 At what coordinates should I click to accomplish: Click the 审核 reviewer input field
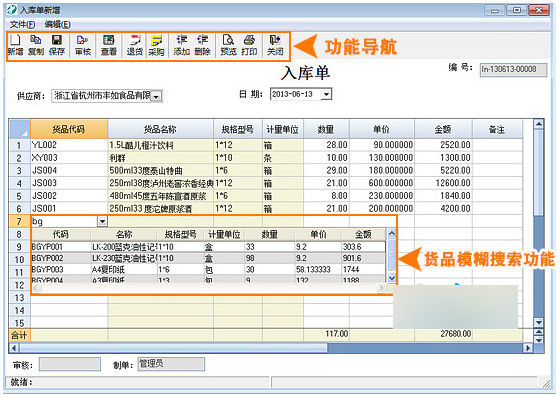[70, 364]
